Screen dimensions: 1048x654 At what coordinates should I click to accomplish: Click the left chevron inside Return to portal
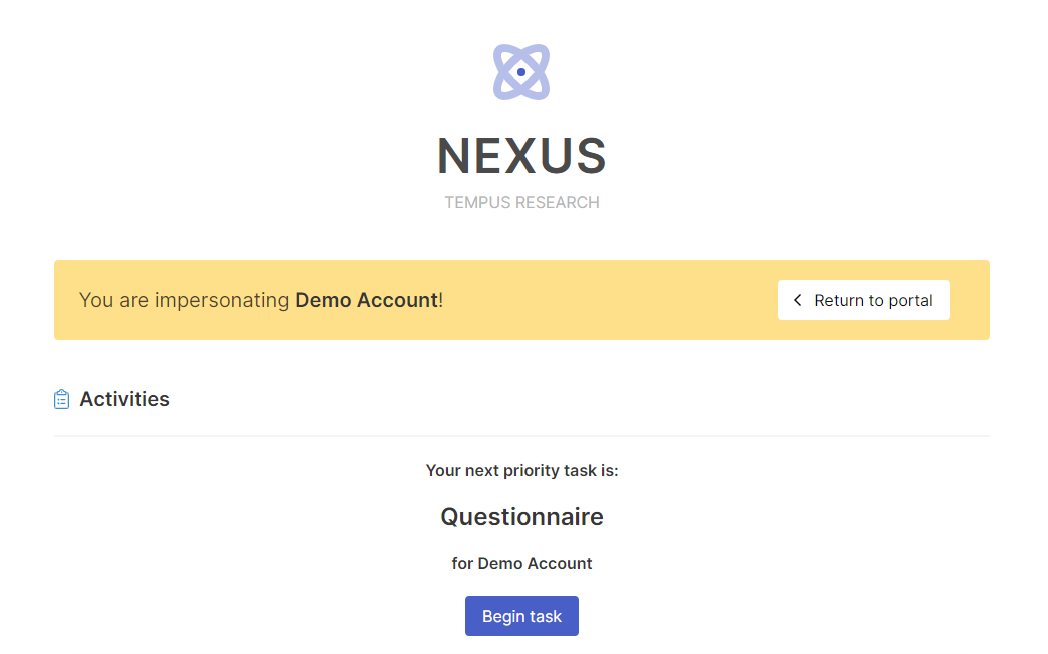[798, 299]
